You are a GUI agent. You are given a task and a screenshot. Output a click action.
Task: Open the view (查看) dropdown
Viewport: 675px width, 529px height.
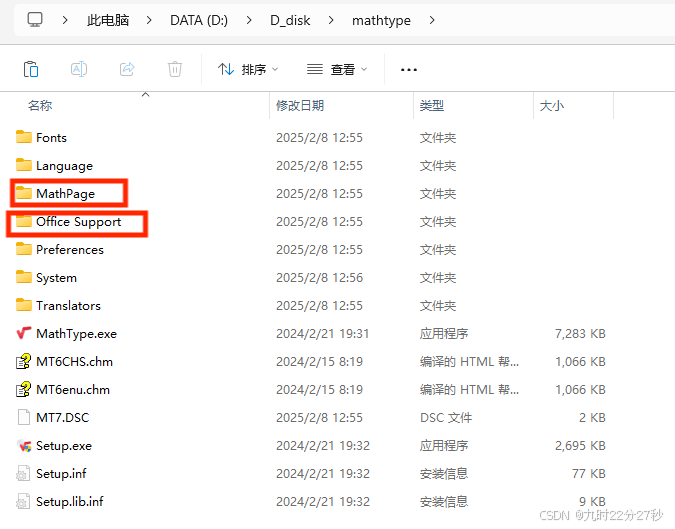tap(337, 69)
